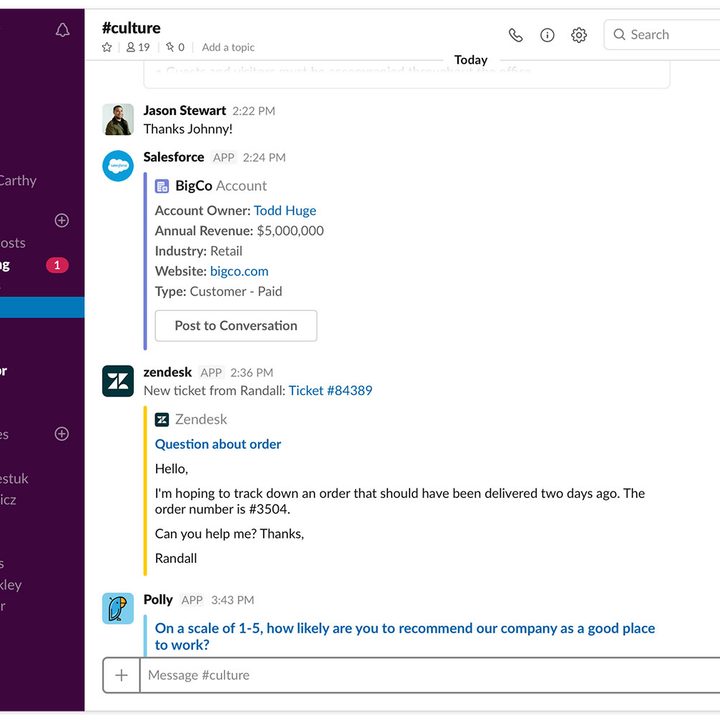Click the Annual Revenue $5,000,000 line

coord(239,231)
